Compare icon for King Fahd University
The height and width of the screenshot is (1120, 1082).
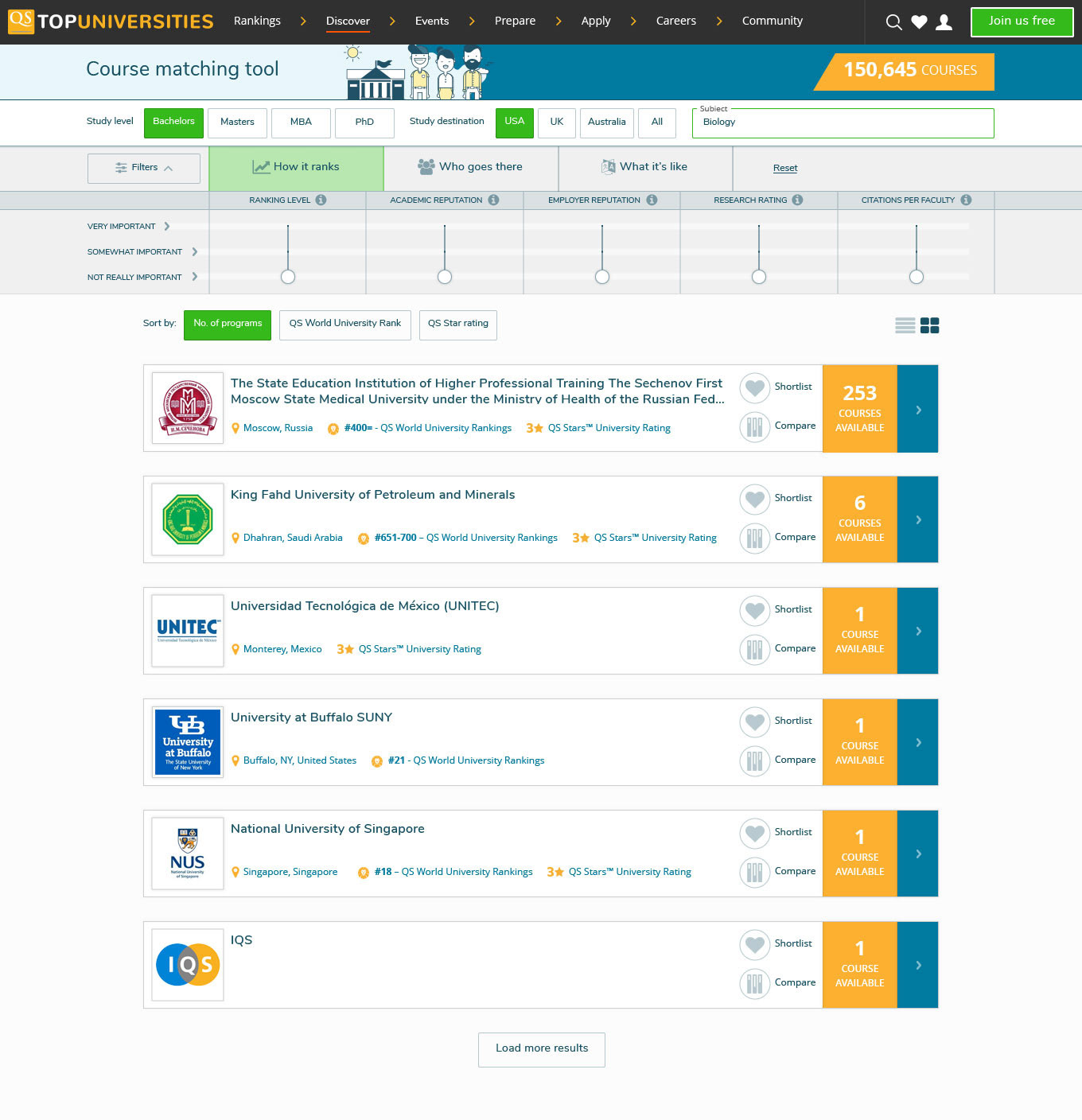tap(755, 539)
